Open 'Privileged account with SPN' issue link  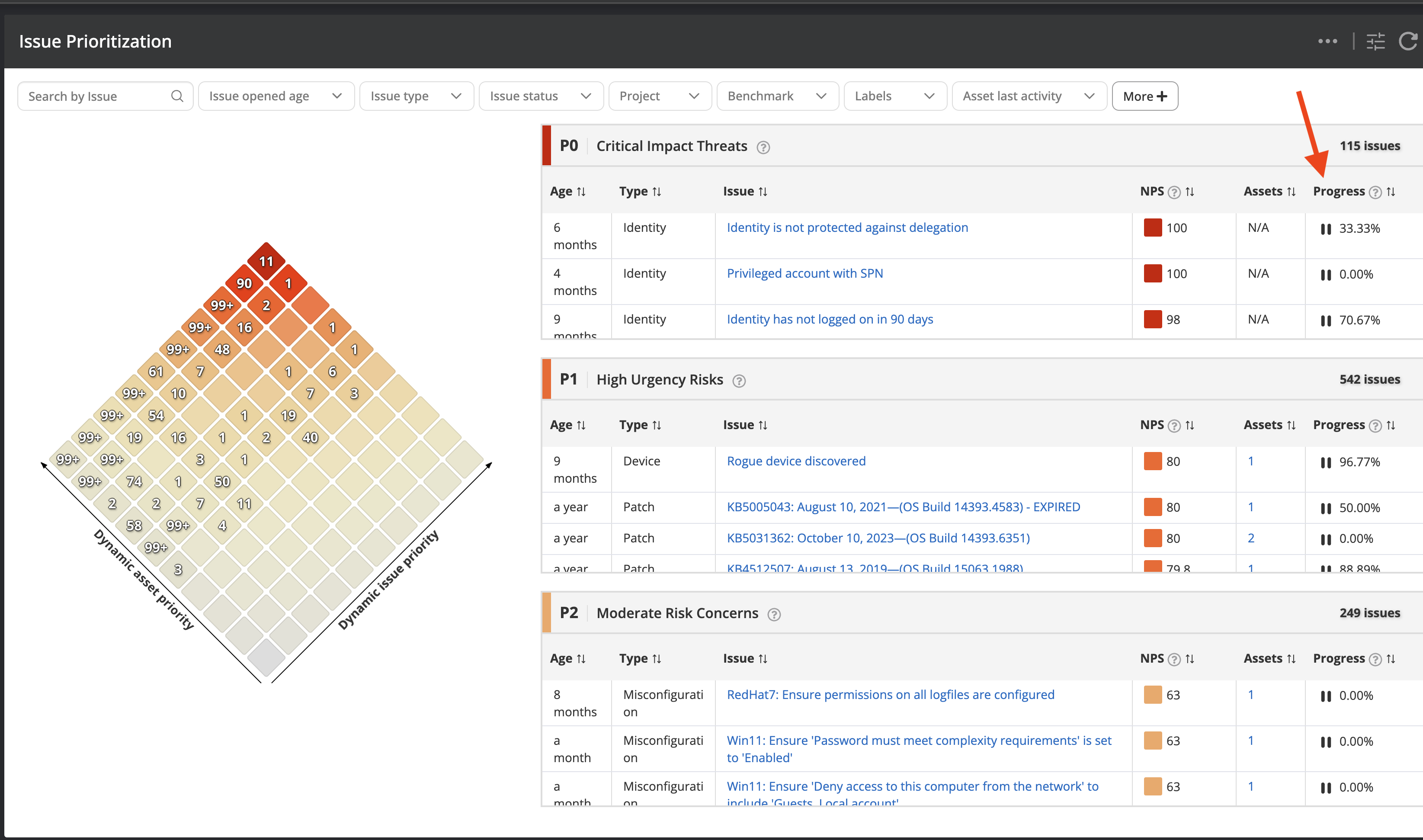[804, 273]
